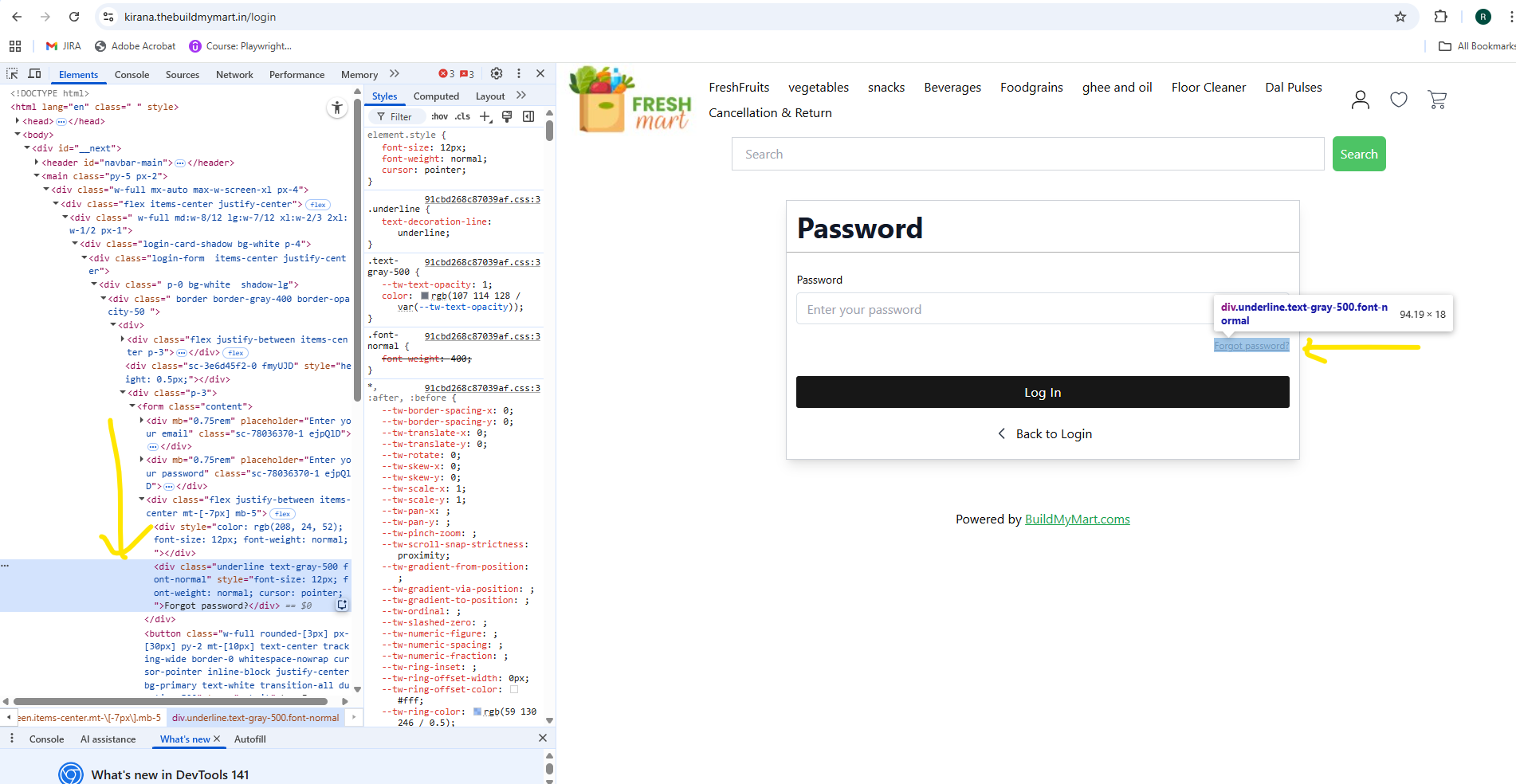Collapse the body element node
Viewport: 1516px width, 784px height.
coord(18,135)
